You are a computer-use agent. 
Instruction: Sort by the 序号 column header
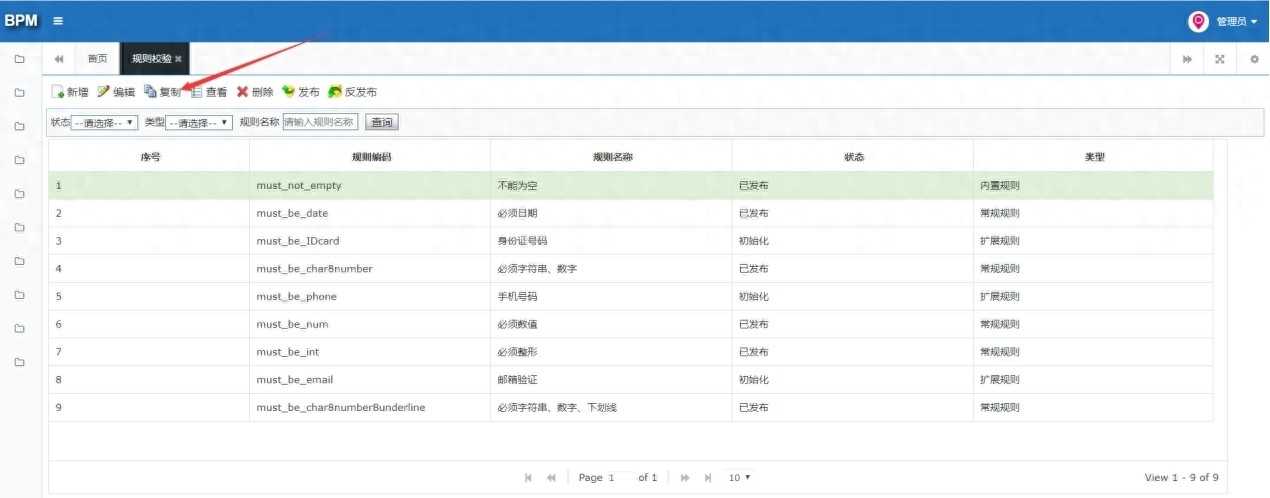click(150, 157)
